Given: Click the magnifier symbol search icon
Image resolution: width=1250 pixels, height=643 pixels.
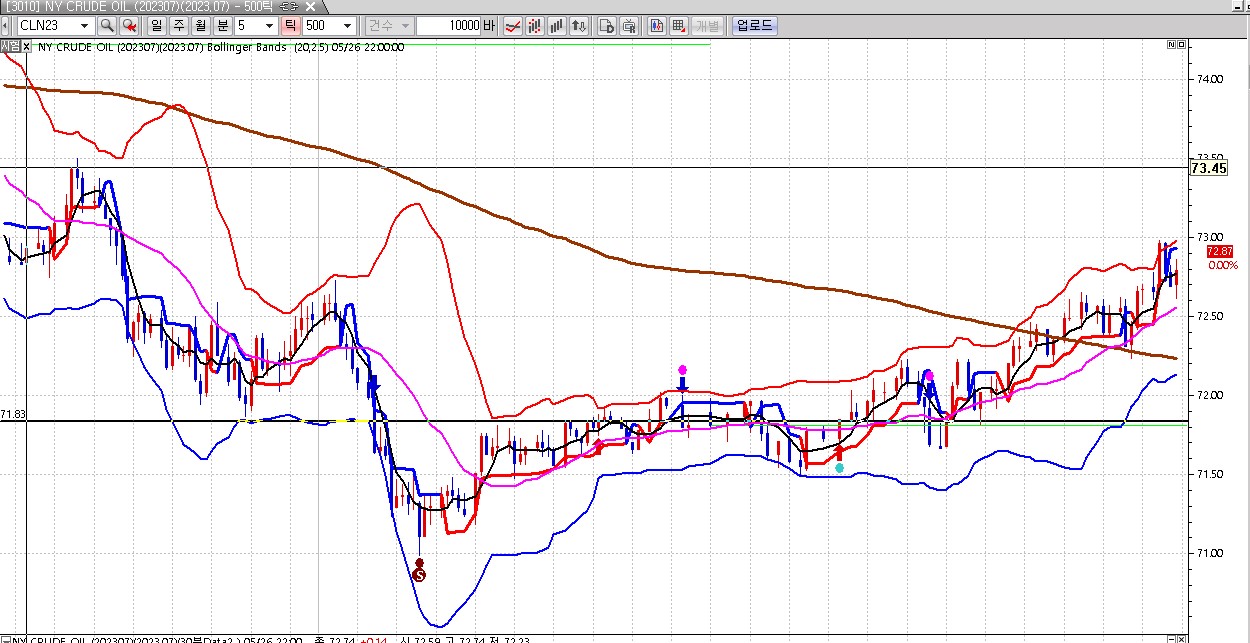Looking at the screenshot, I should pyautogui.click(x=106, y=25).
